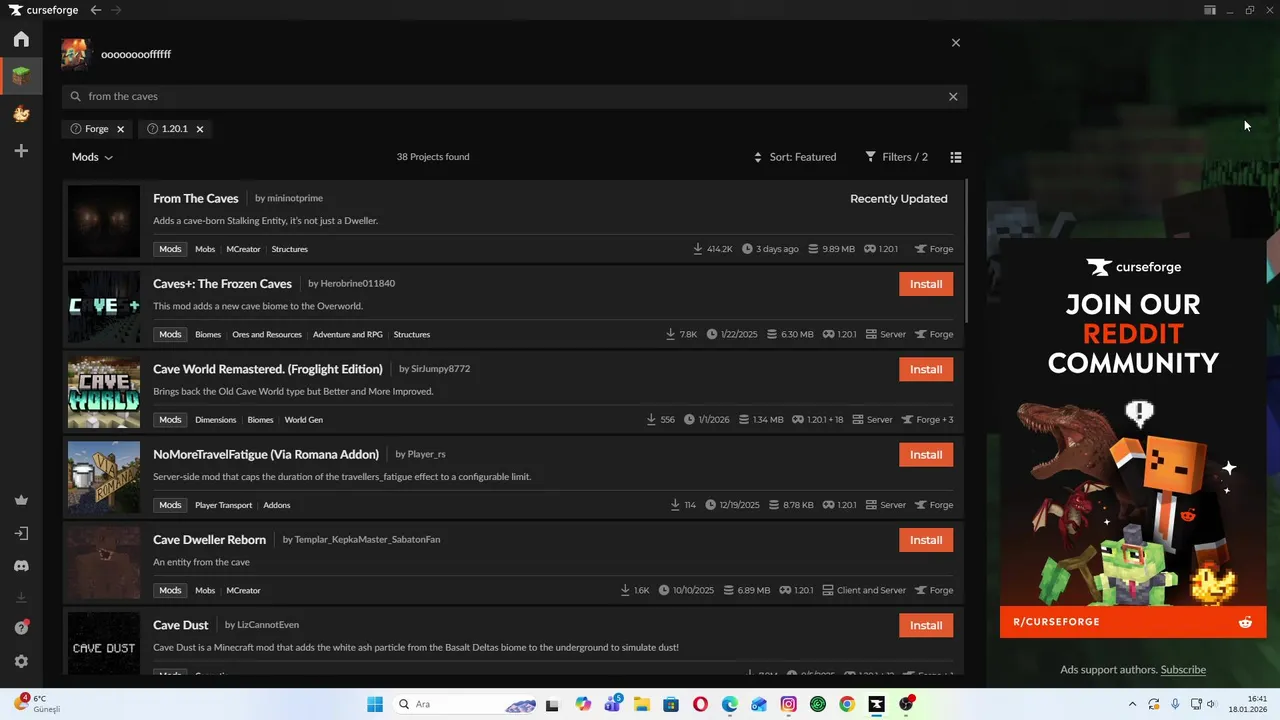Select Mobs tag on From The Caves
Viewport: 1280px width, 720px height.
(x=205, y=249)
